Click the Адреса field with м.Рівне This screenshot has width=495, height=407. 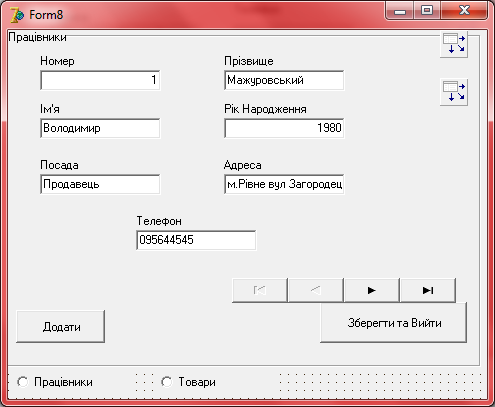click(284, 184)
